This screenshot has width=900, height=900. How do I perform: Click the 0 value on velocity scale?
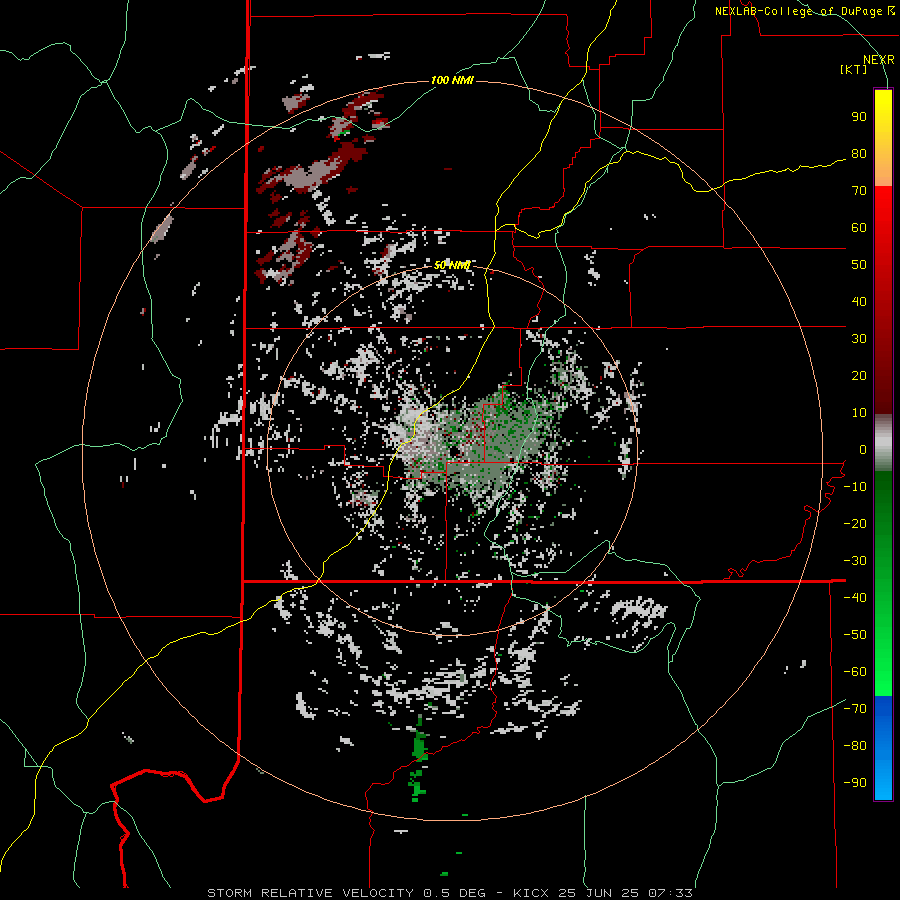pos(863,450)
